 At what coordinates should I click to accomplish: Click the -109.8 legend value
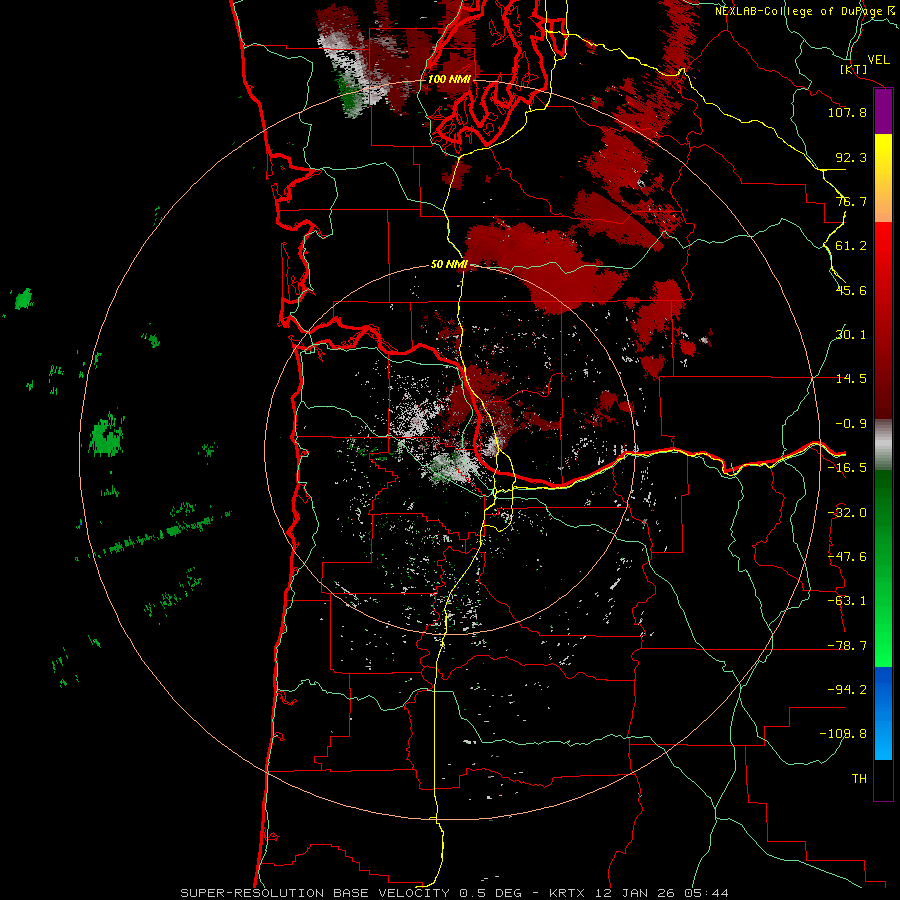[844, 734]
